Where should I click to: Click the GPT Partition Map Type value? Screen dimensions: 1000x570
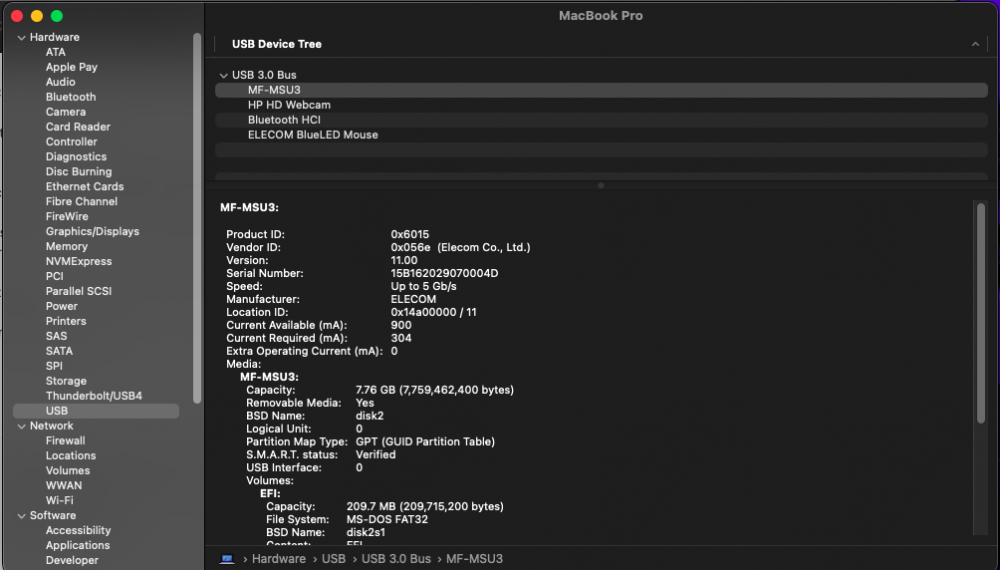pyautogui.click(x=425, y=442)
